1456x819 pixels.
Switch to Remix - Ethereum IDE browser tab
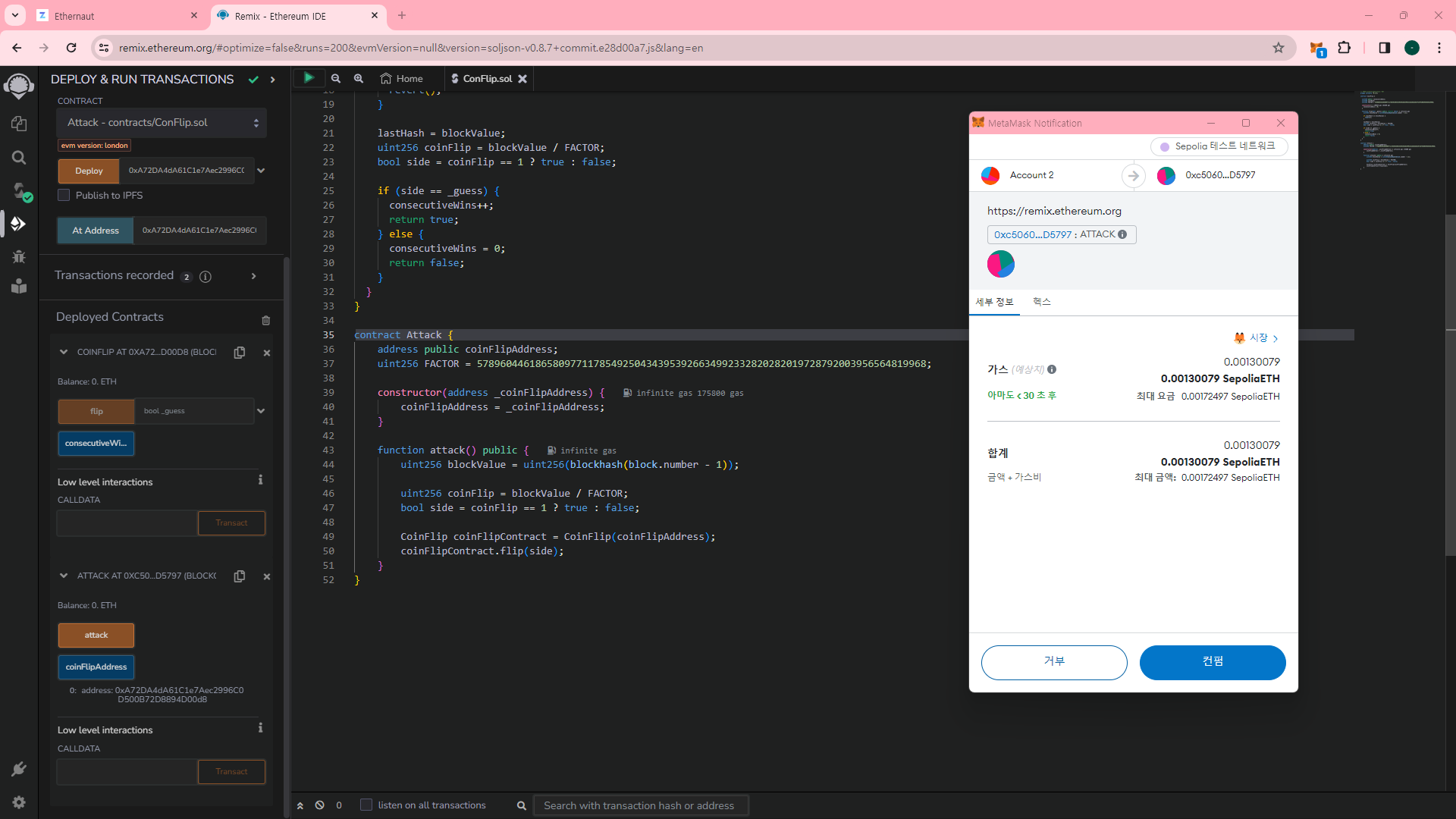tap(297, 16)
